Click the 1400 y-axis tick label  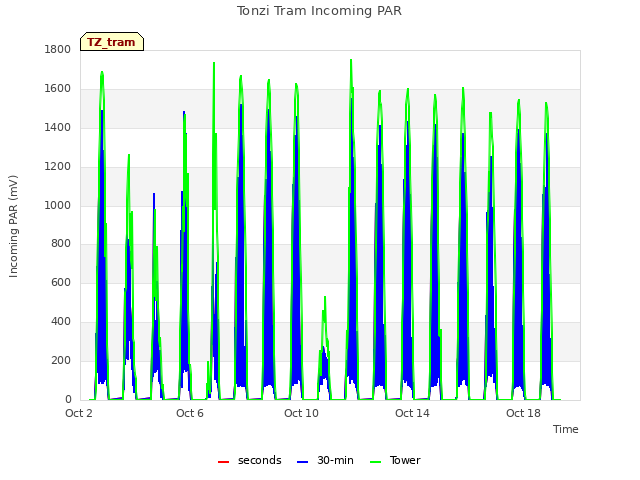click(x=58, y=127)
